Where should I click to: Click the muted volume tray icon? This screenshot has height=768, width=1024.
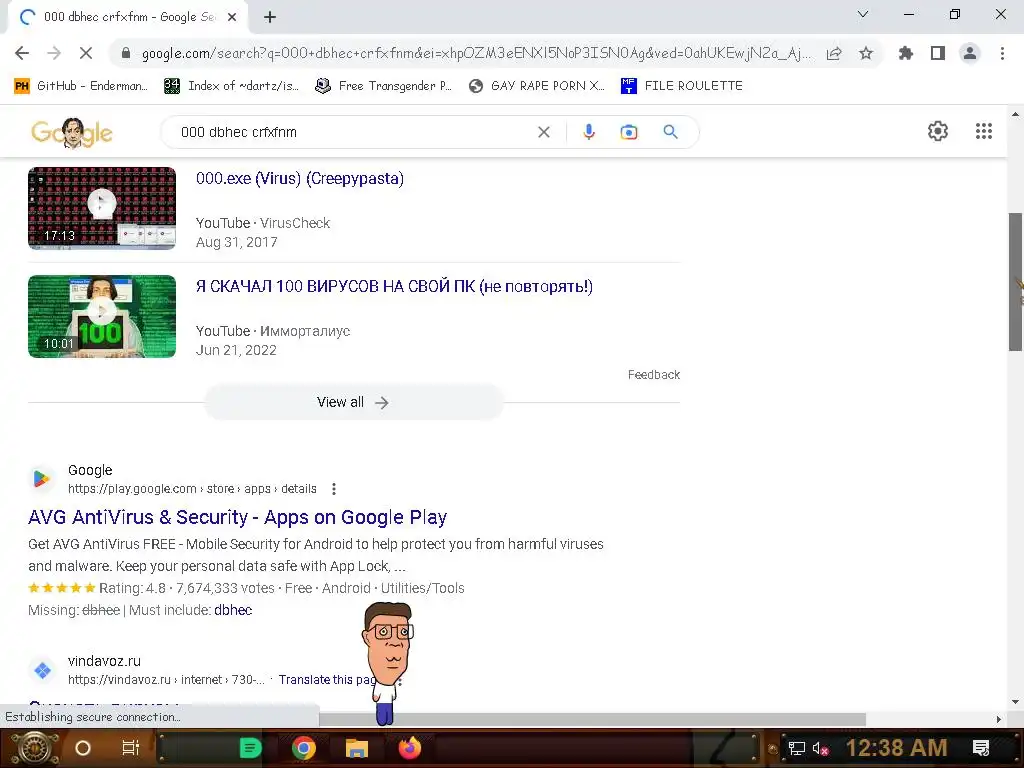tap(820, 748)
